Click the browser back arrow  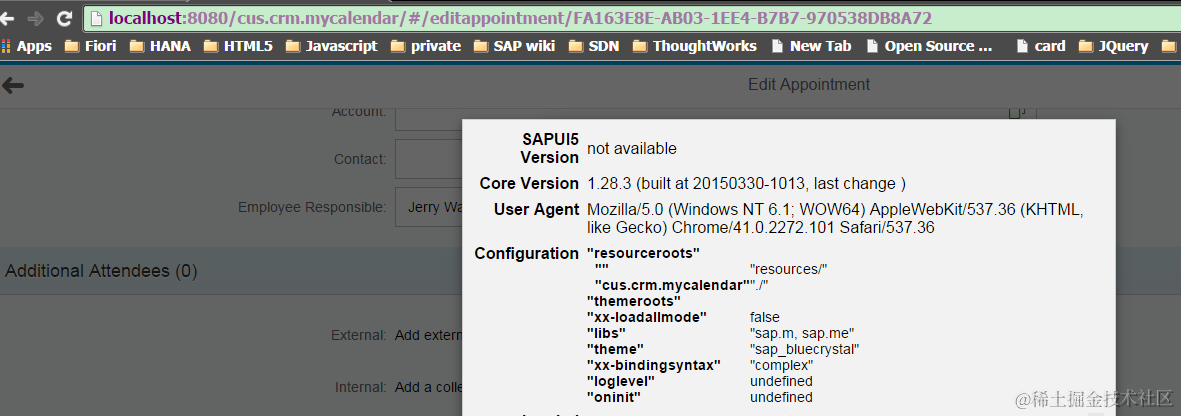point(7,18)
